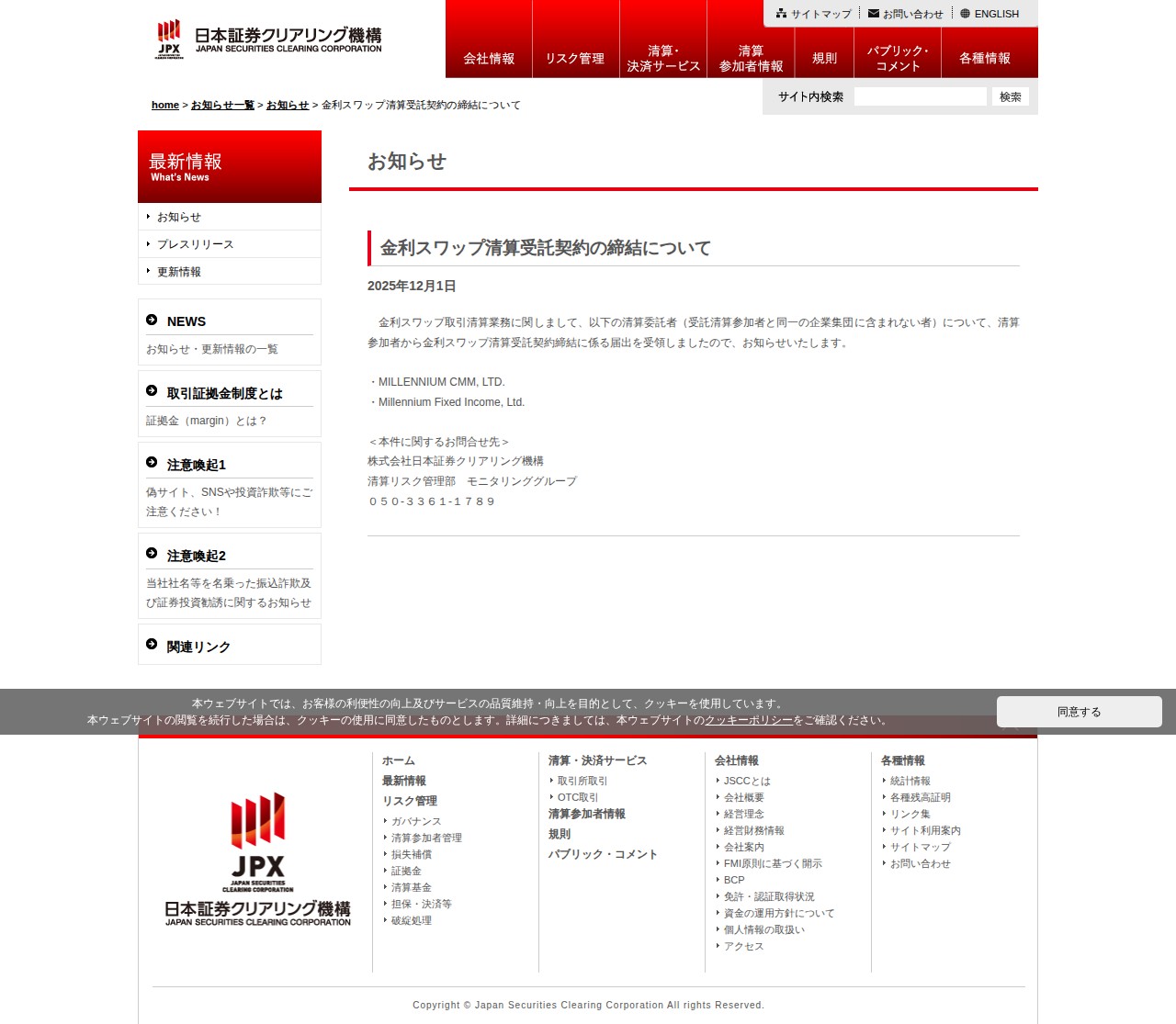Screen dimensions: 1176x1024
Task: Select the プレスリリース sidebar item
Action: click(x=194, y=244)
